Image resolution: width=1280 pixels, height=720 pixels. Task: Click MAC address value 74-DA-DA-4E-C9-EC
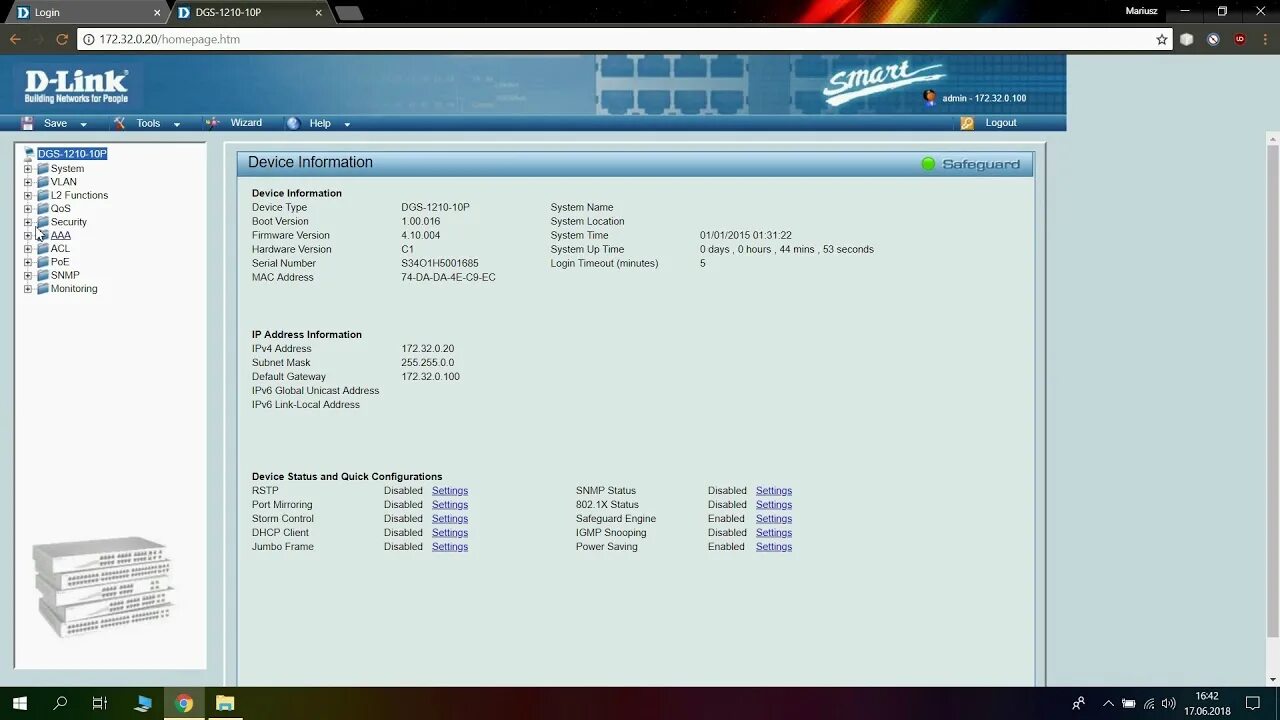pos(448,277)
